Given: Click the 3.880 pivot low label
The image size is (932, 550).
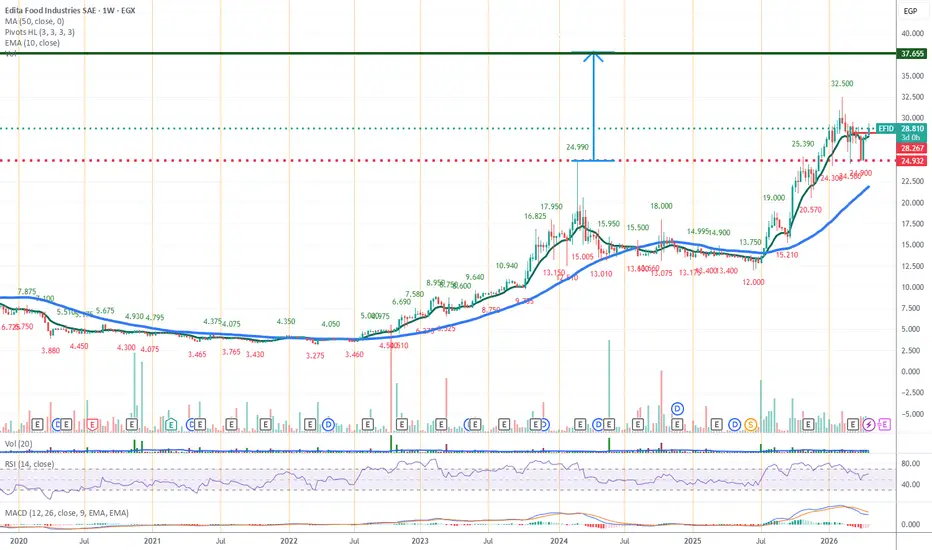Looking at the screenshot, I should [x=51, y=350].
